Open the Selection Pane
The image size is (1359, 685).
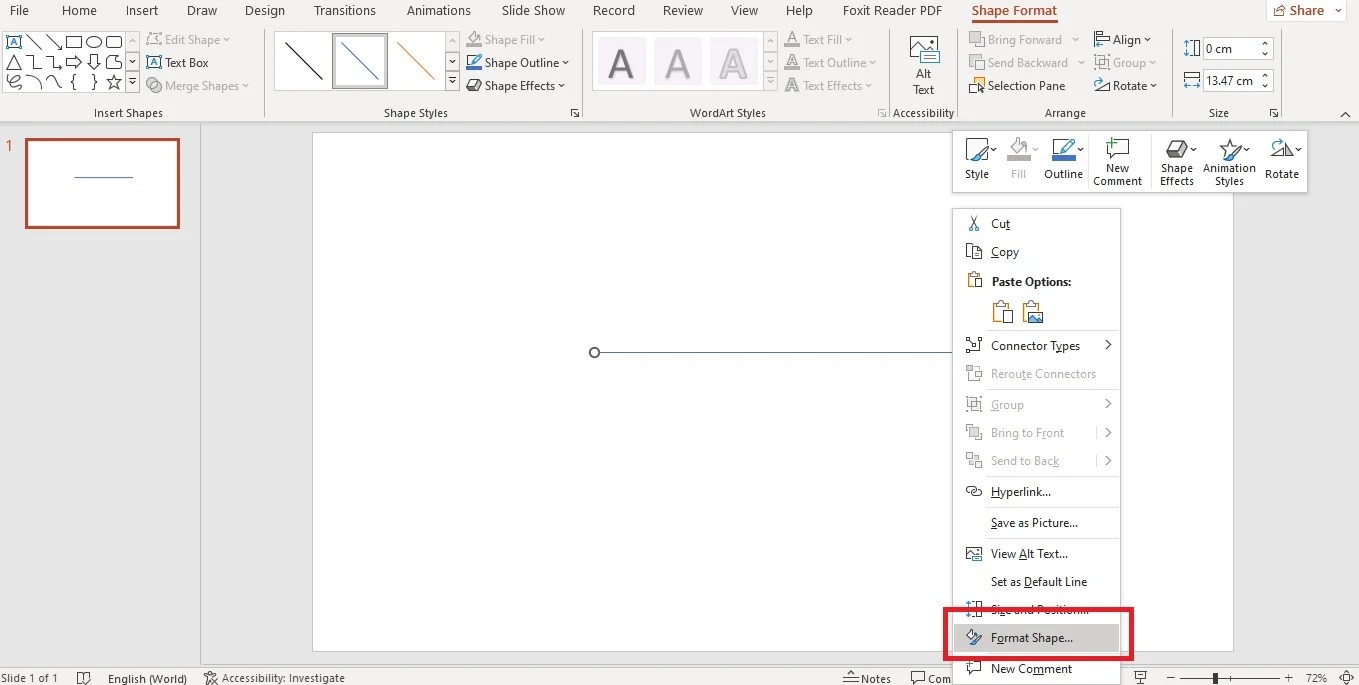1019,85
